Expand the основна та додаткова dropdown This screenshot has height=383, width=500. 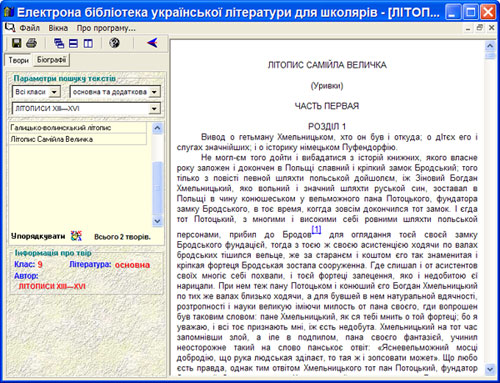[x=154, y=92]
